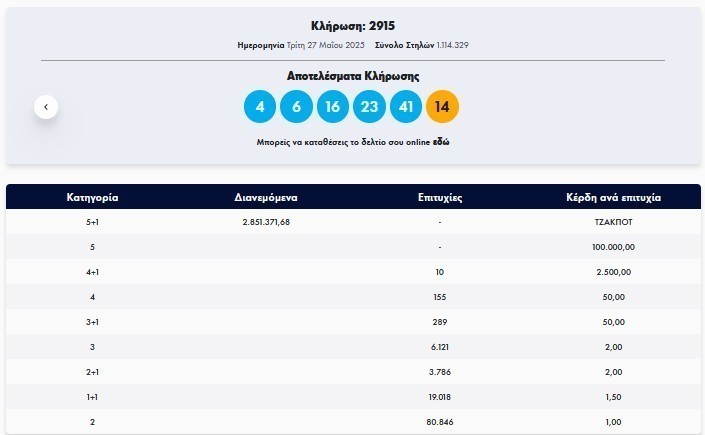Click the previous draw arrow button
Screen dimensions: 705x435
(x=46, y=106)
